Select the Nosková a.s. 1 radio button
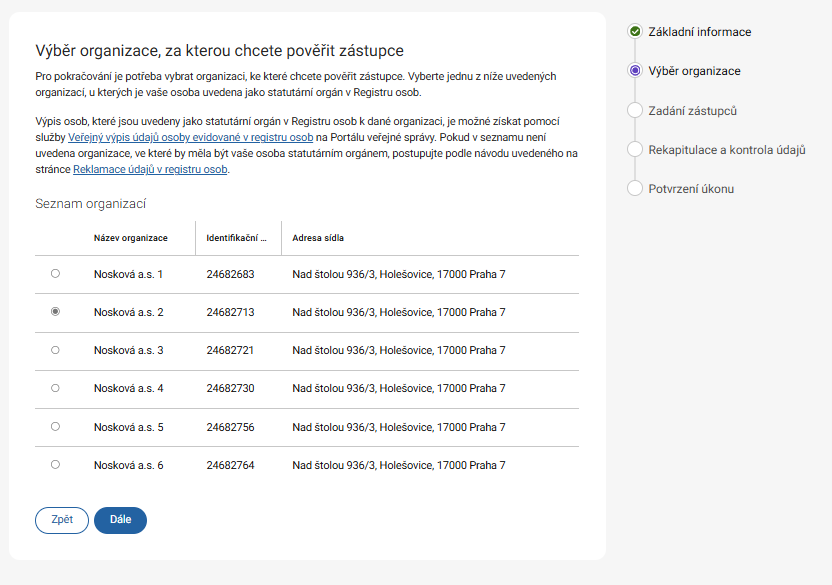Screen dimensions: 832x585 pyautogui.click(x=55, y=273)
